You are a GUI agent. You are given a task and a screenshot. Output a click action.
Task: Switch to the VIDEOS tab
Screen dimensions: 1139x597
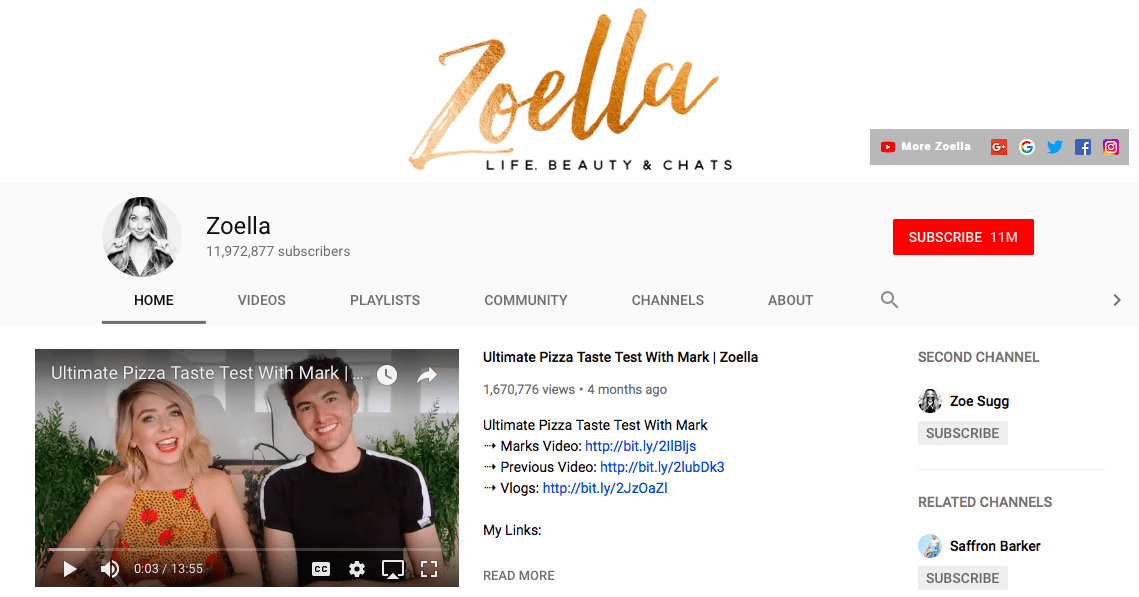pos(262,300)
